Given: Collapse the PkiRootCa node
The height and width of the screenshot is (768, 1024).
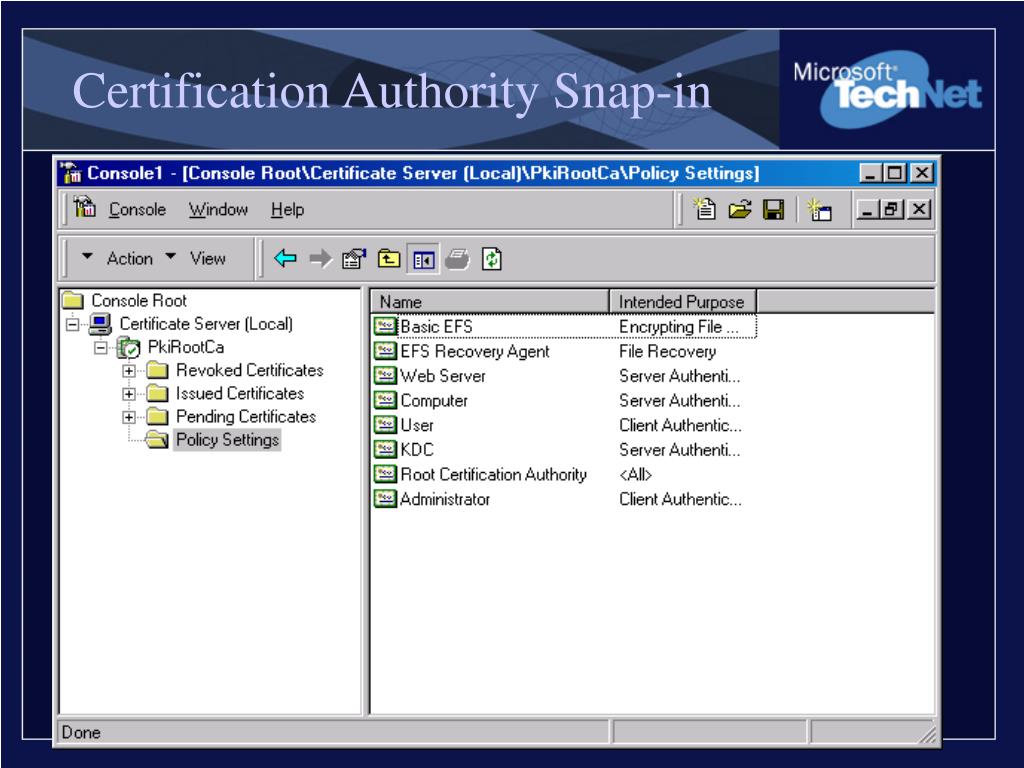Looking at the screenshot, I should [100, 348].
